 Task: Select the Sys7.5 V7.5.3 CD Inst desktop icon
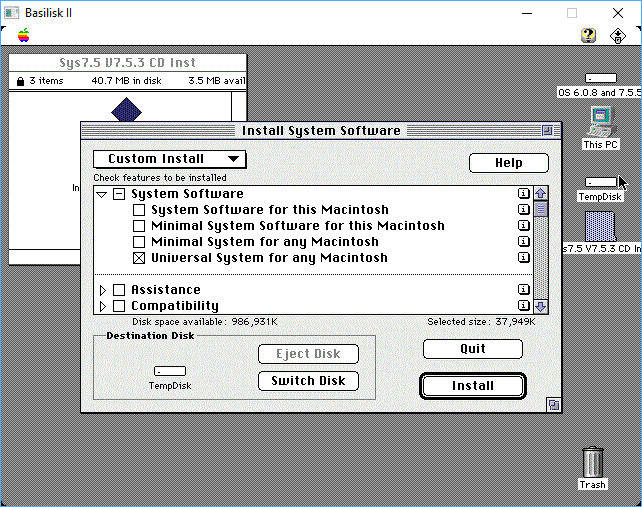[600, 226]
